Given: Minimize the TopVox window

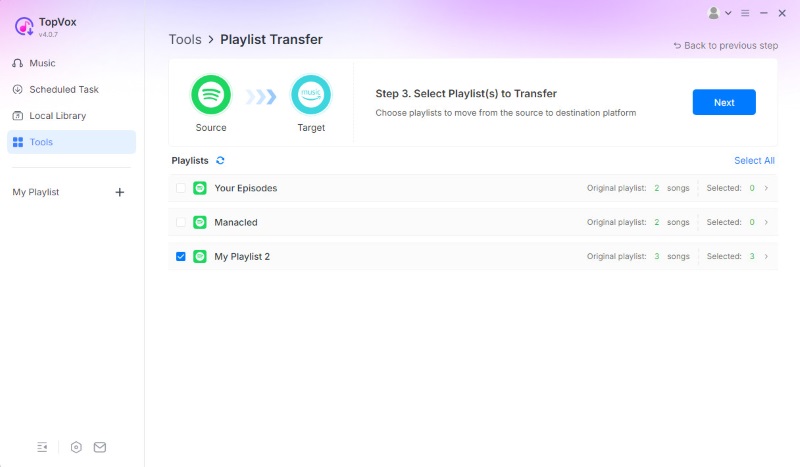Looking at the screenshot, I should [764, 13].
